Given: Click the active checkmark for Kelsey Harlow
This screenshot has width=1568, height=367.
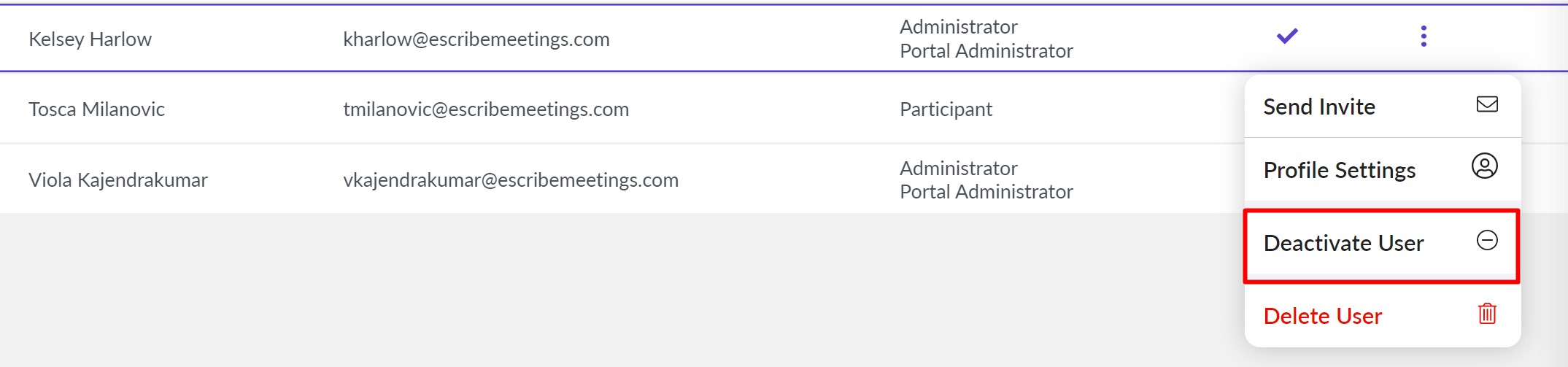Looking at the screenshot, I should coord(1287,36).
